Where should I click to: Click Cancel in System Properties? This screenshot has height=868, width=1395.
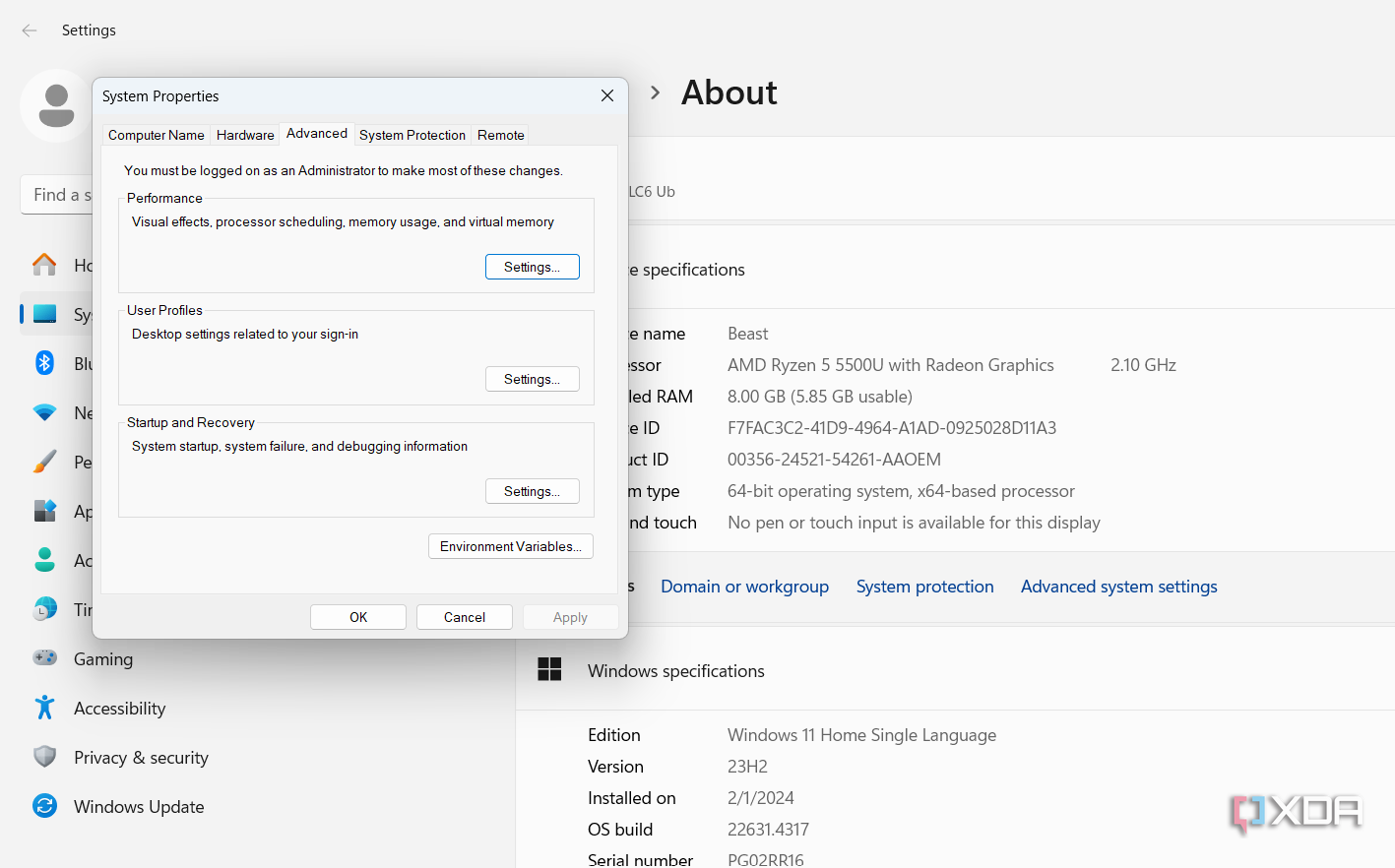click(x=465, y=618)
